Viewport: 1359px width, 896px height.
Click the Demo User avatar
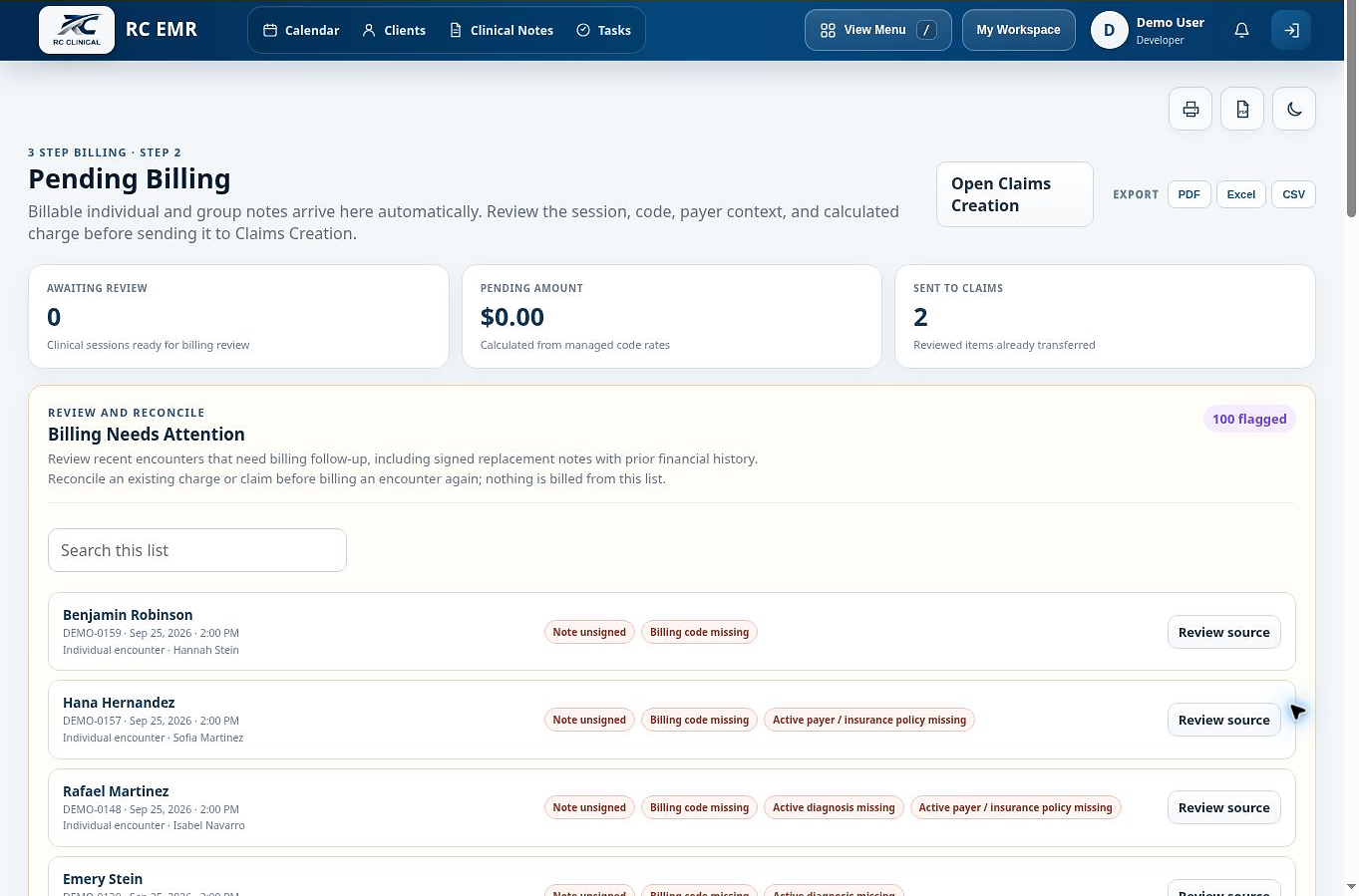click(1109, 30)
